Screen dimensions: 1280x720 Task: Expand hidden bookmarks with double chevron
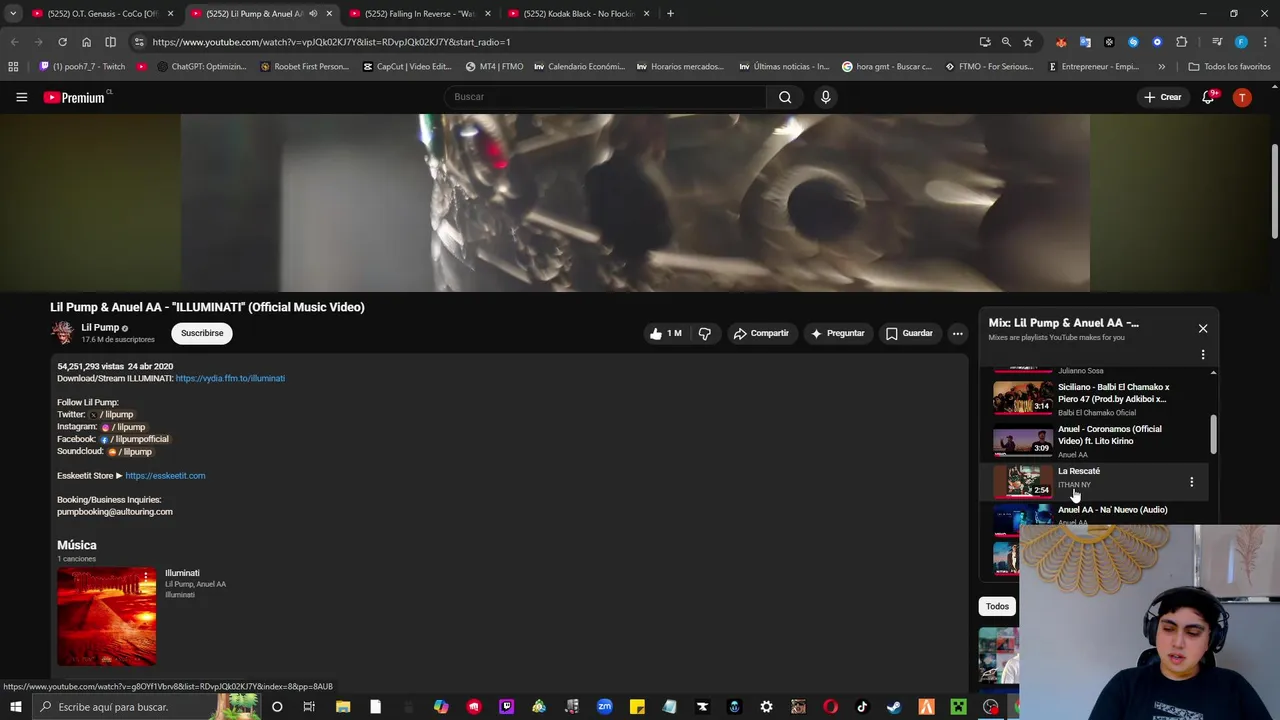pyautogui.click(x=1161, y=67)
